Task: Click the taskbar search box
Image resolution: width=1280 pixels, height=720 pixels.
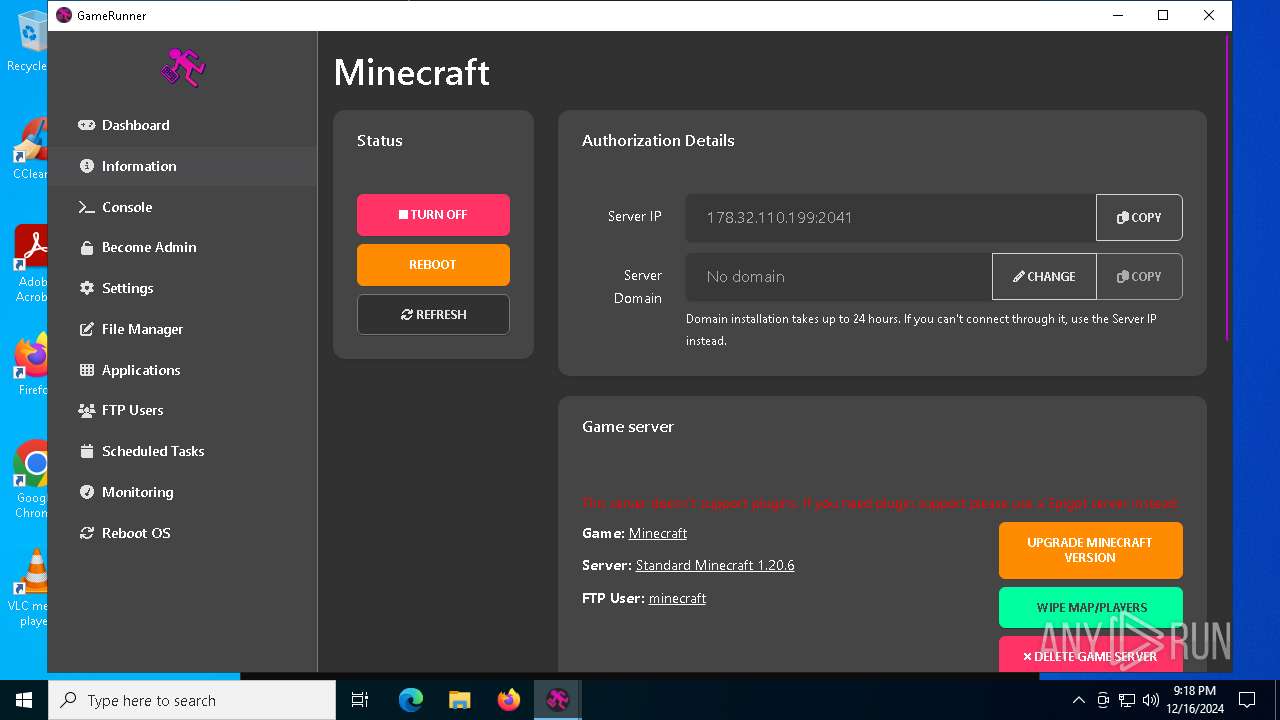Action: click(x=192, y=700)
